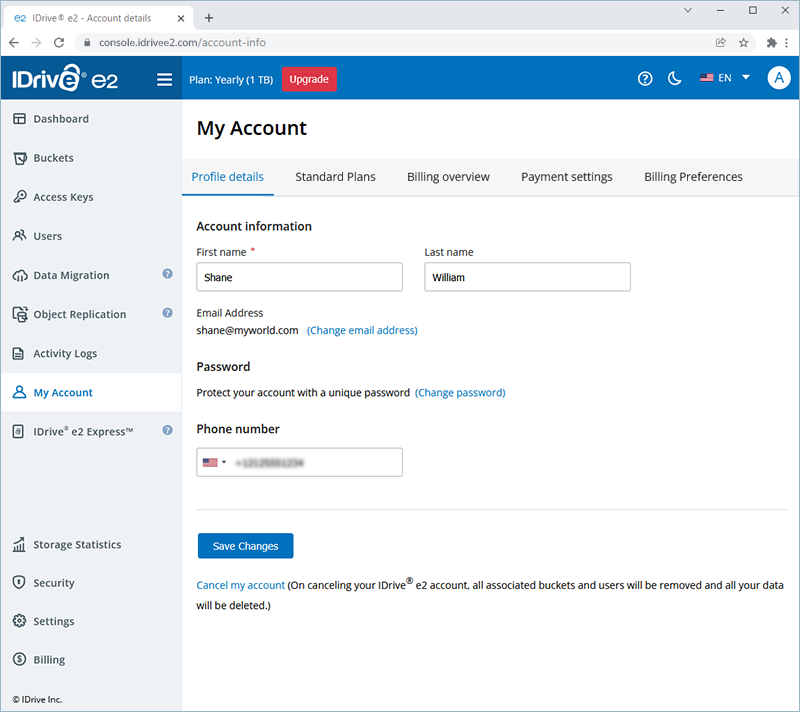This screenshot has height=712, width=800.
Task: Open Chrome three-dot menu
Action: [x=787, y=43]
